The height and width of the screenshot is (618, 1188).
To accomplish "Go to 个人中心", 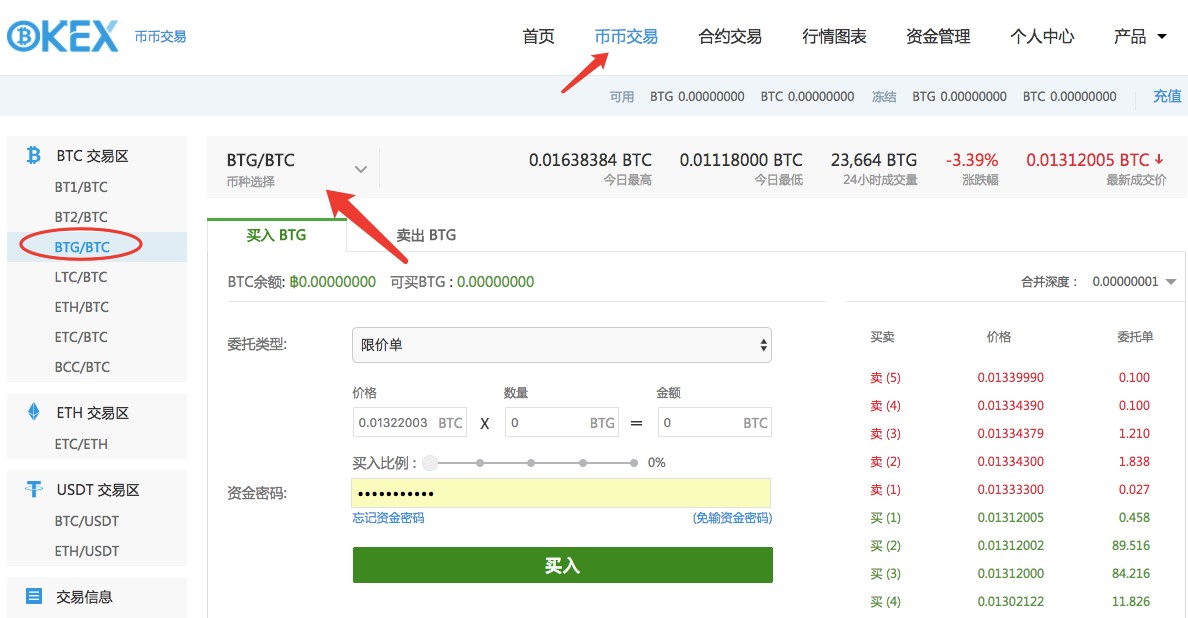I will coord(1042,36).
